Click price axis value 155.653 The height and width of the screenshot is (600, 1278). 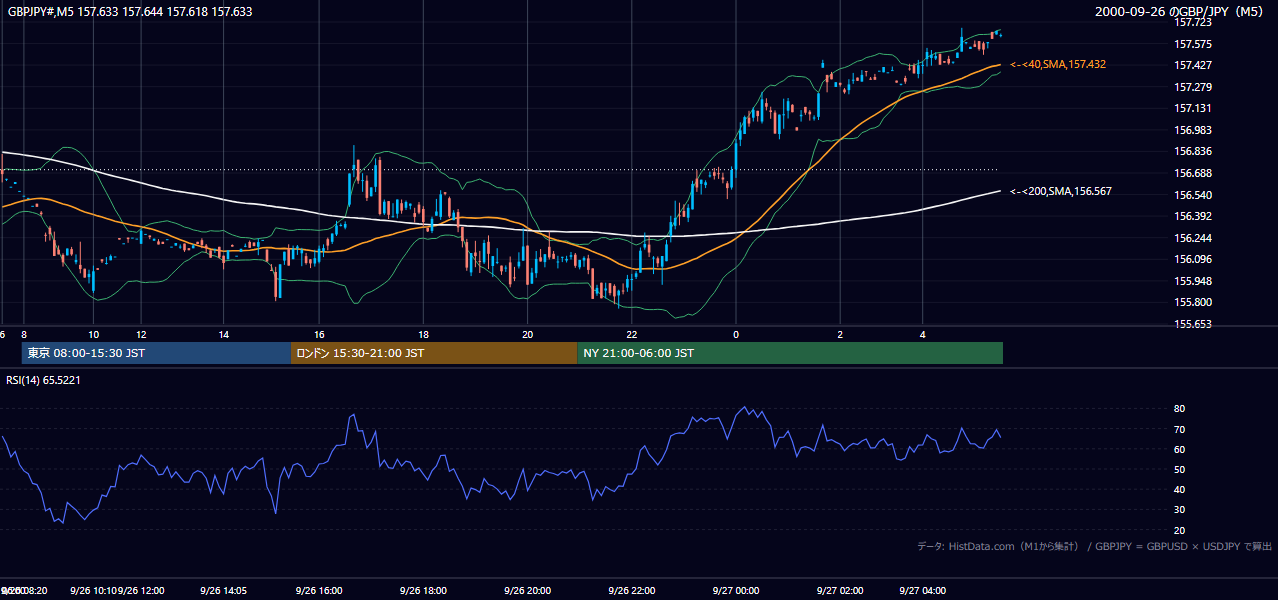point(1193,324)
